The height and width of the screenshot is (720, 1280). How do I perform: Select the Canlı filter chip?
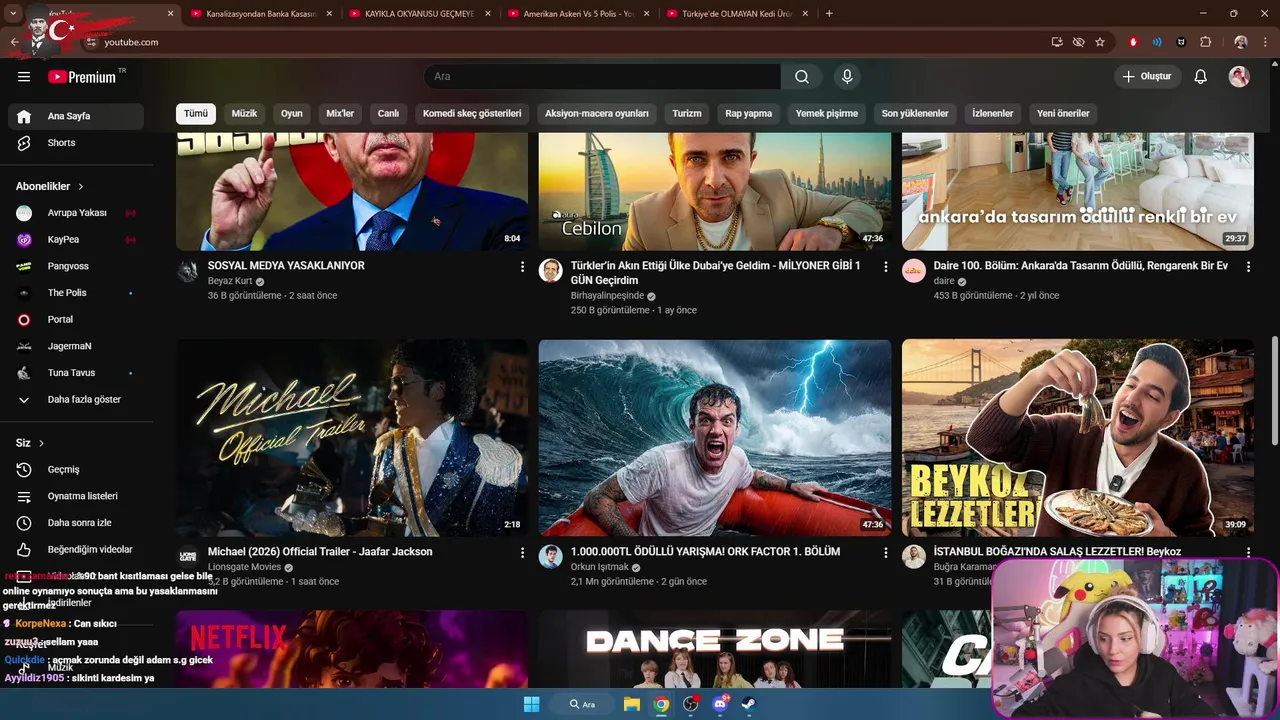(388, 113)
